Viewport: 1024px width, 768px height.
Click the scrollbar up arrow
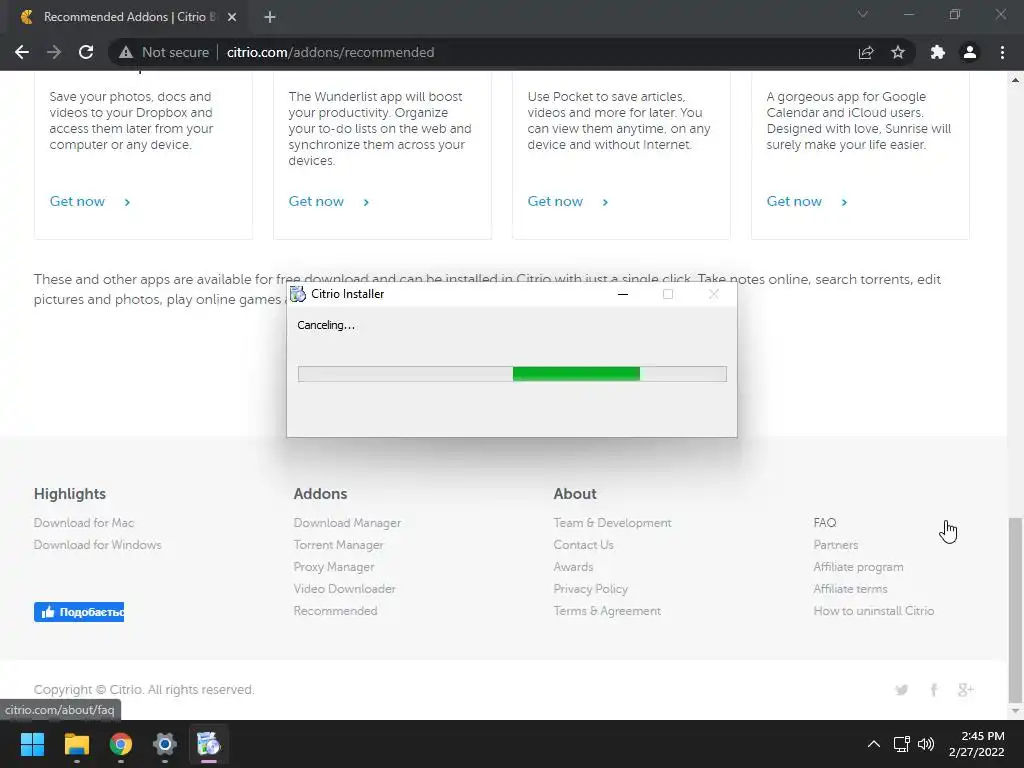(1015, 80)
